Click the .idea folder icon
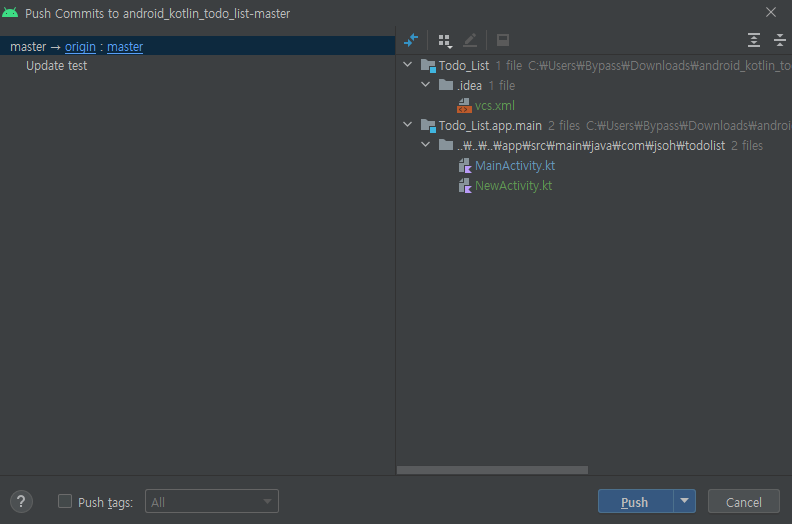Viewport: 792px width, 524px height. 446,85
